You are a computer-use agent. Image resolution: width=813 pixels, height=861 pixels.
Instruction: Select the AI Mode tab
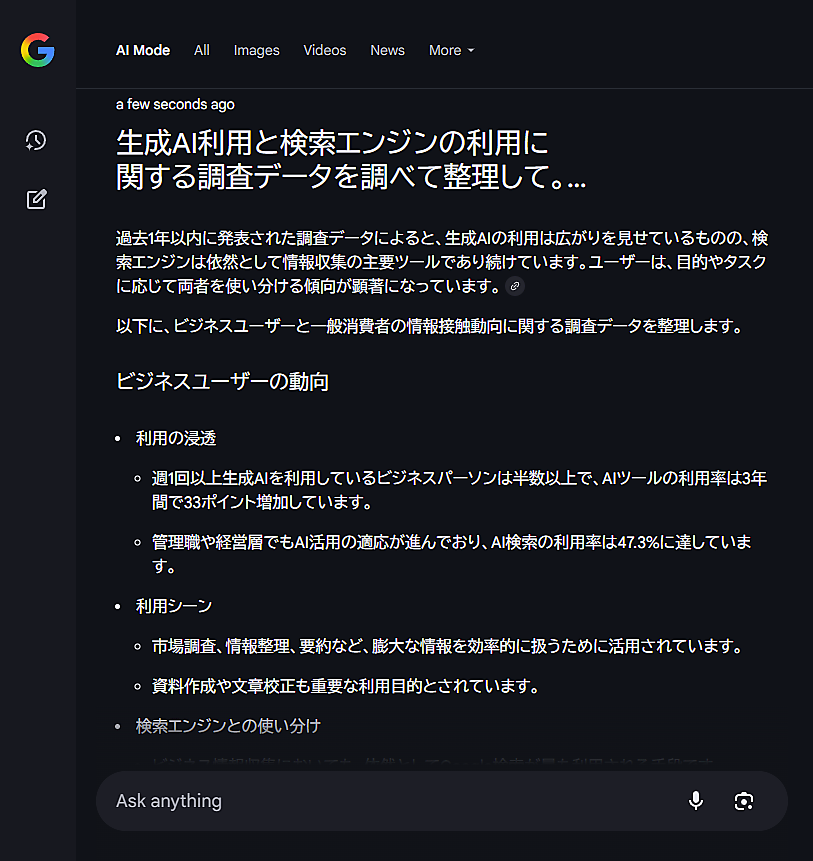click(x=143, y=50)
